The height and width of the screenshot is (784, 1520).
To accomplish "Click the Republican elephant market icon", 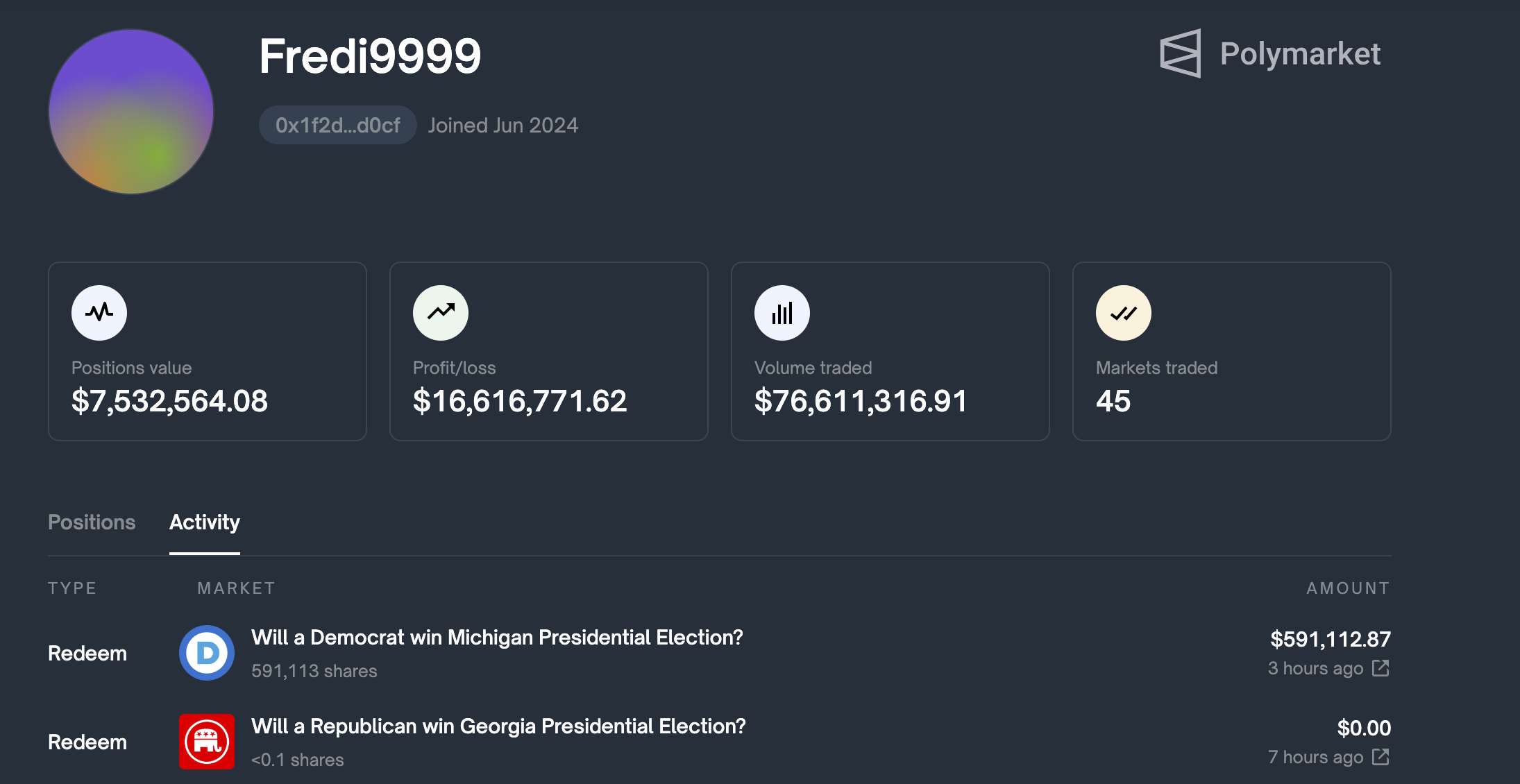I will (207, 742).
